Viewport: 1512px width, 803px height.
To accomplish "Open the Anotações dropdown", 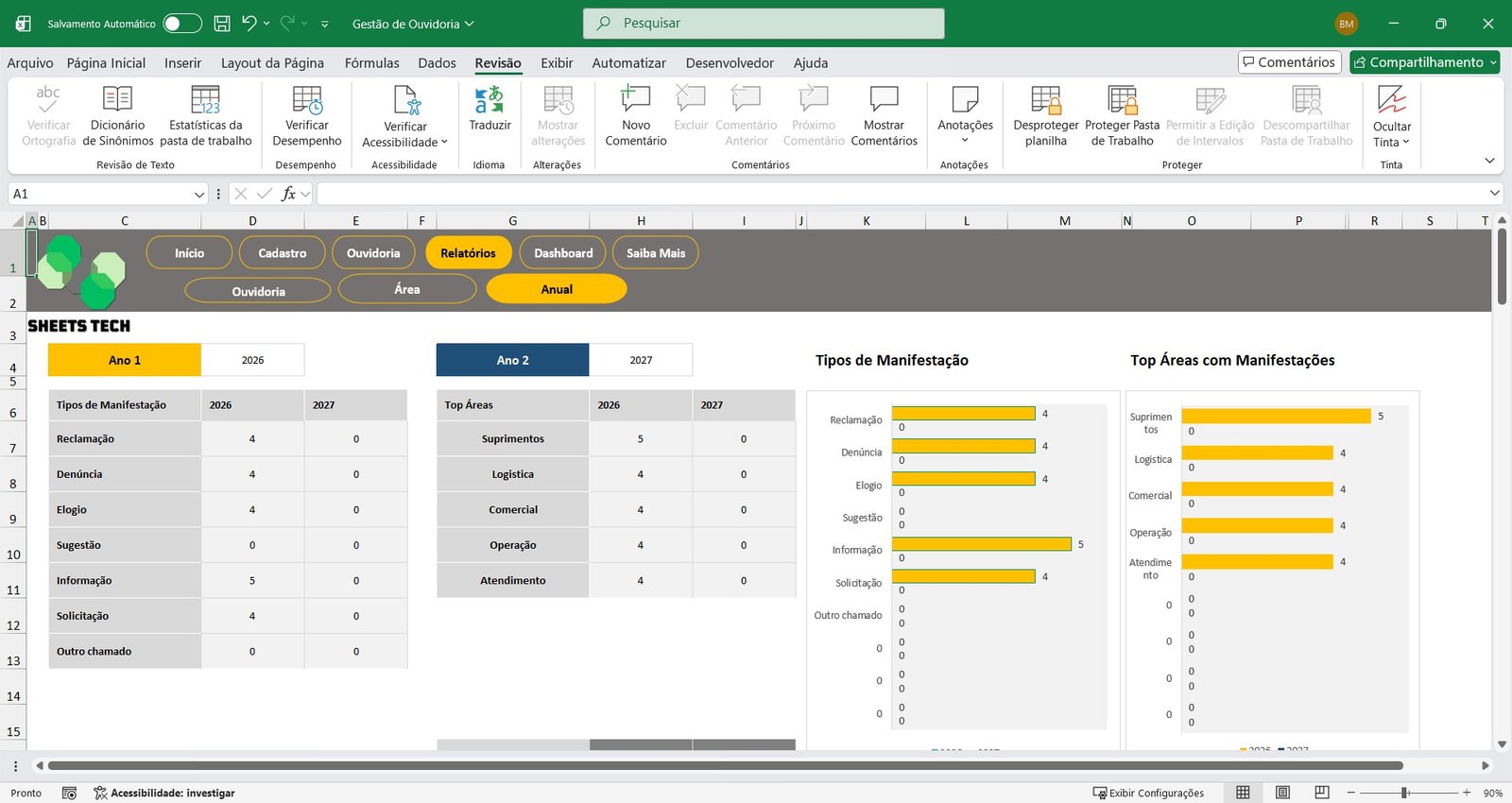I will 965,141.
